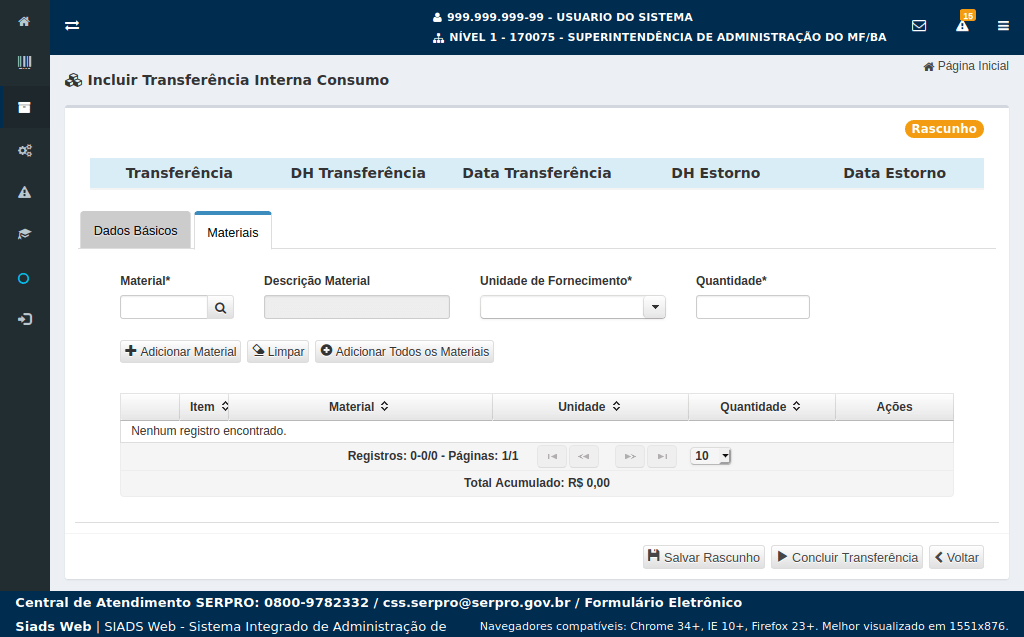This screenshot has height=637, width=1024.
Task: Open the barcode icon in sidebar
Action: 24,63
